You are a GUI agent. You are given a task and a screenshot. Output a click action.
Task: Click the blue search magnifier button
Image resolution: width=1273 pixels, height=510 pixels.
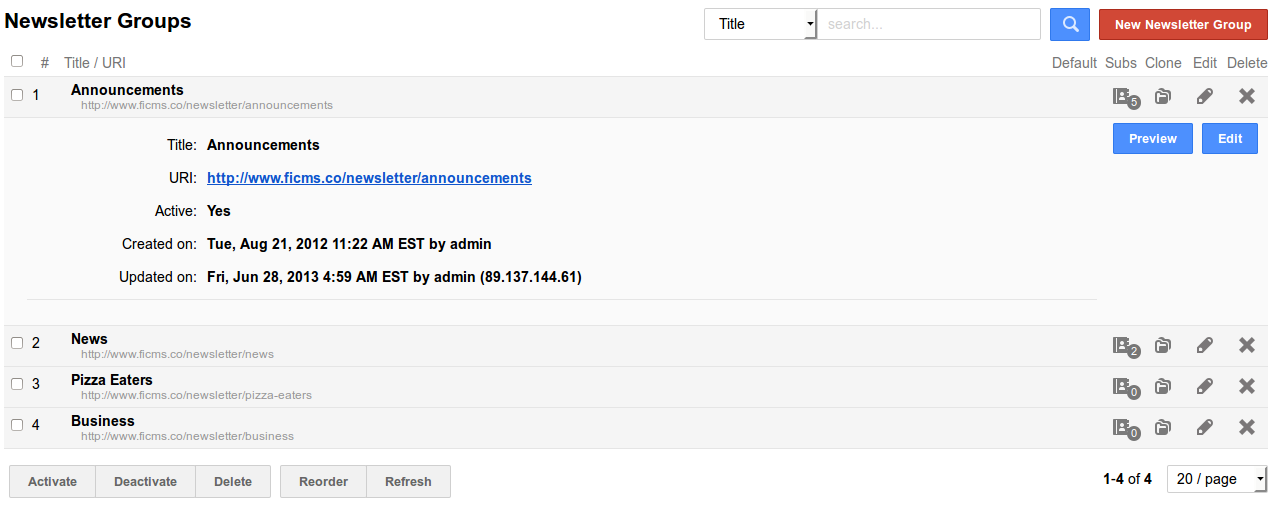tap(1069, 24)
